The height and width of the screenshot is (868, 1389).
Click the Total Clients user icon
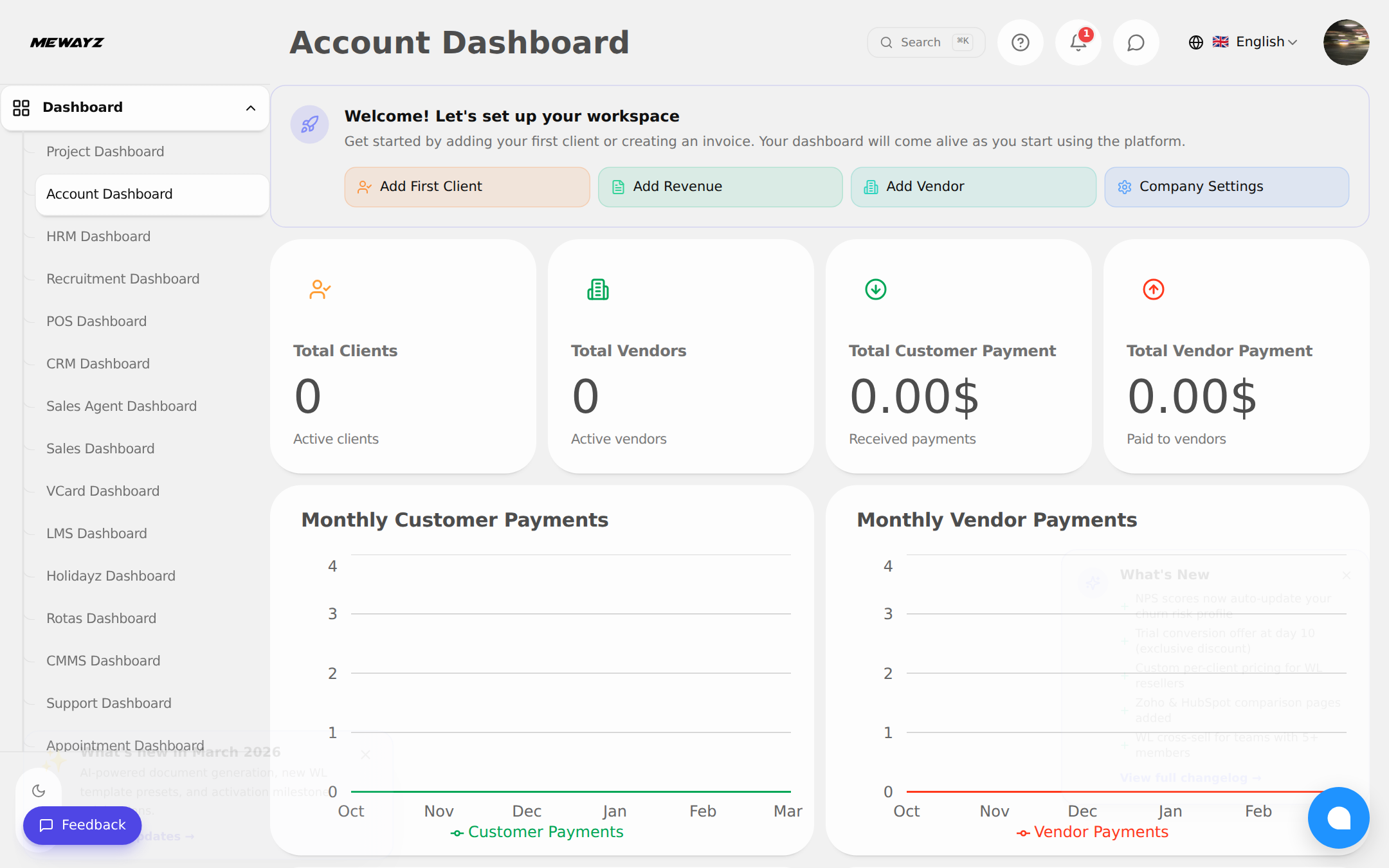[x=320, y=289]
